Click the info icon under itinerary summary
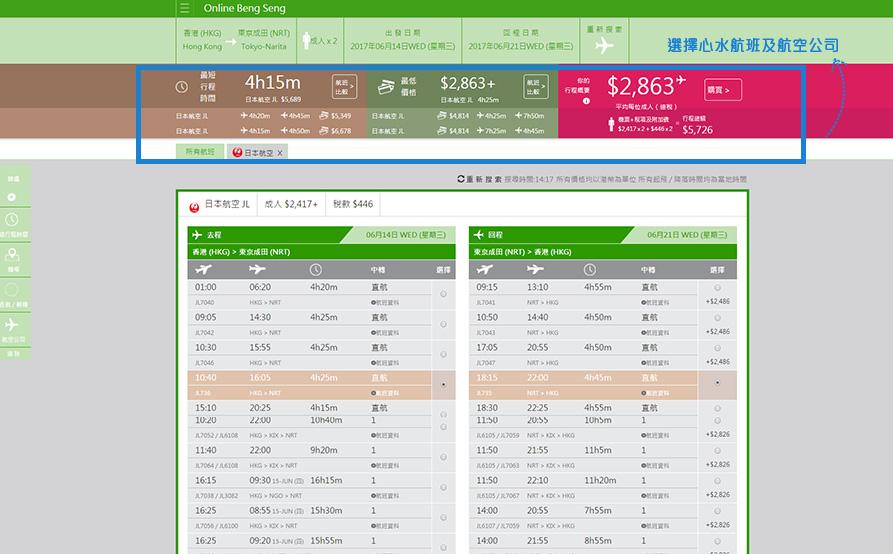 click(x=586, y=101)
